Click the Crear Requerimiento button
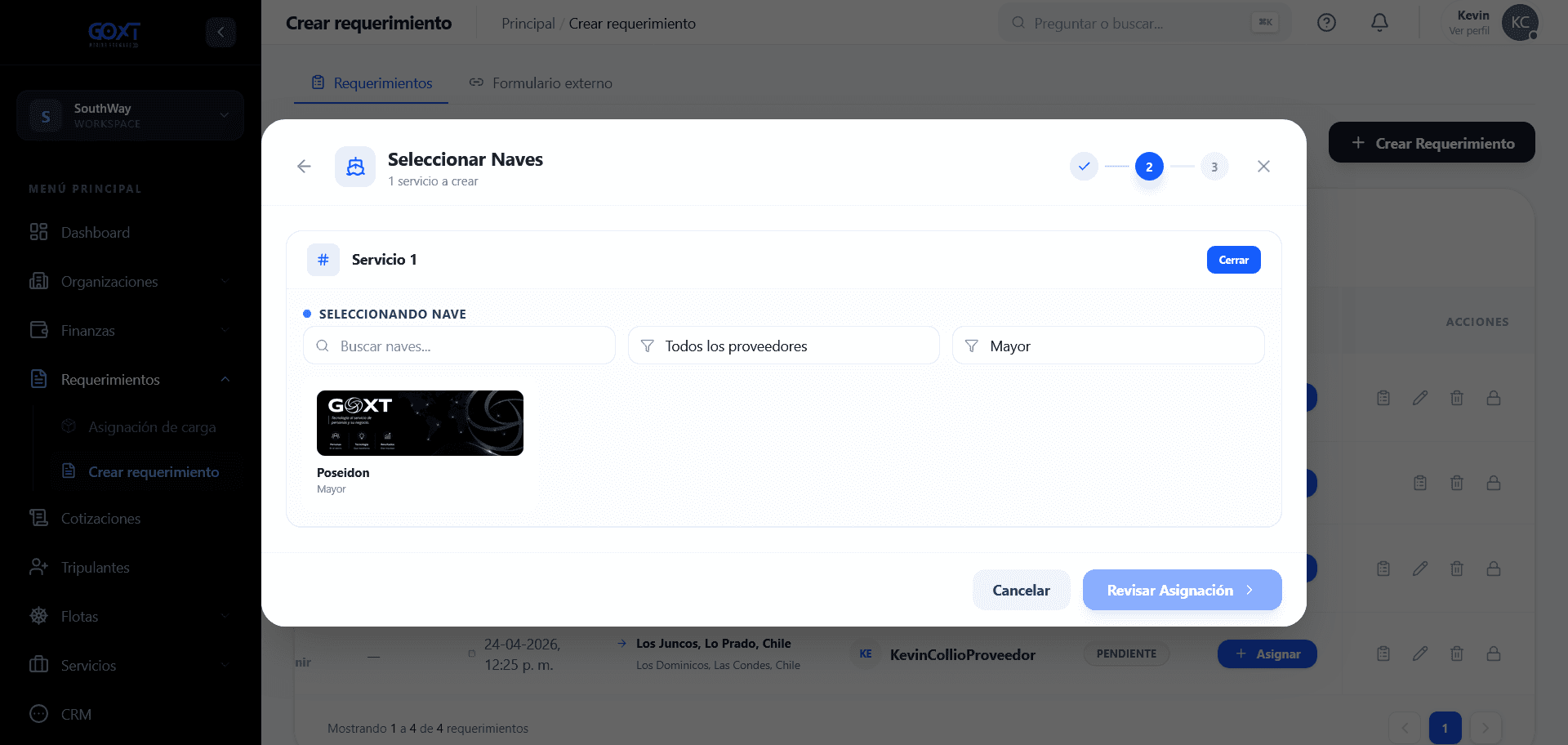1568x745 pixels. coord(1432,143)
